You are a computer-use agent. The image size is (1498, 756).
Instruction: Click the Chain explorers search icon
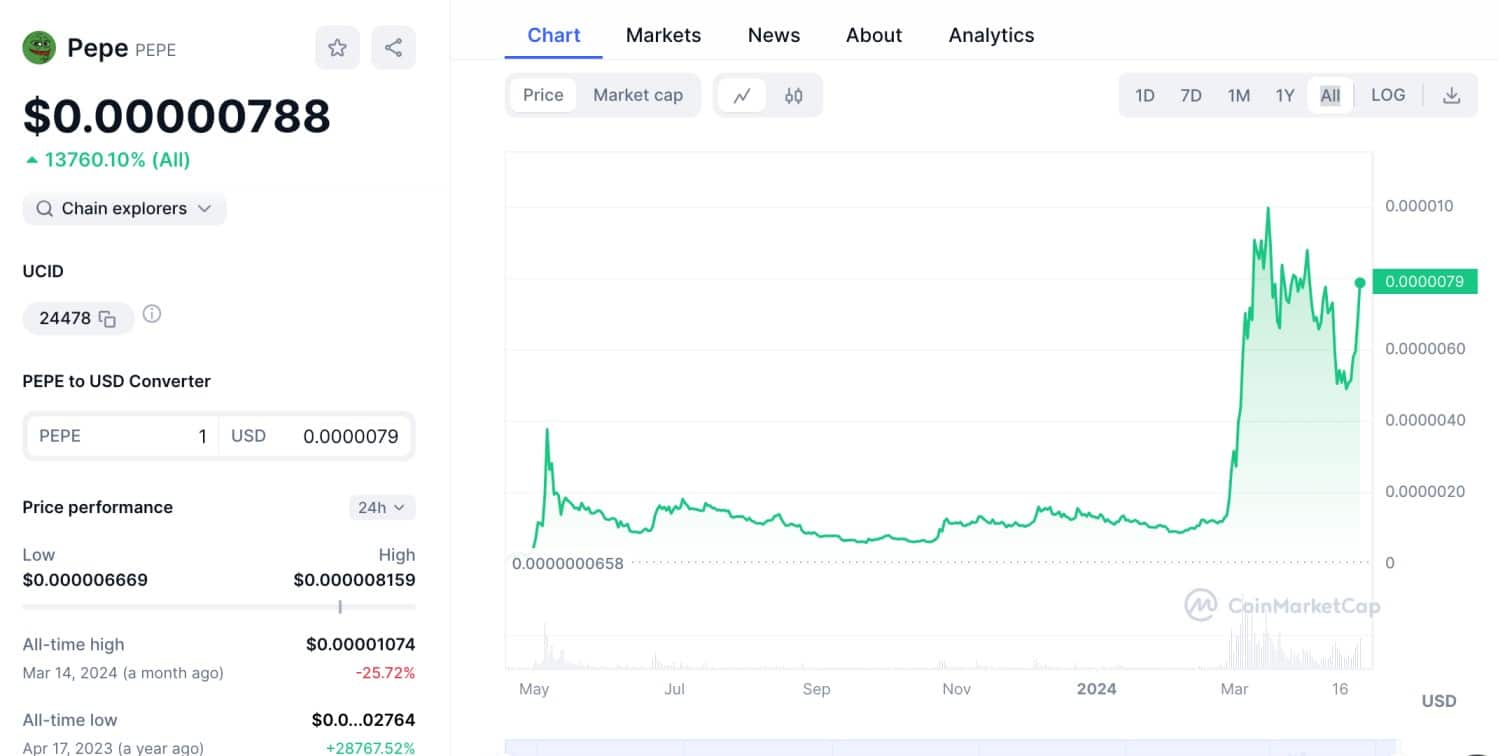44,209
